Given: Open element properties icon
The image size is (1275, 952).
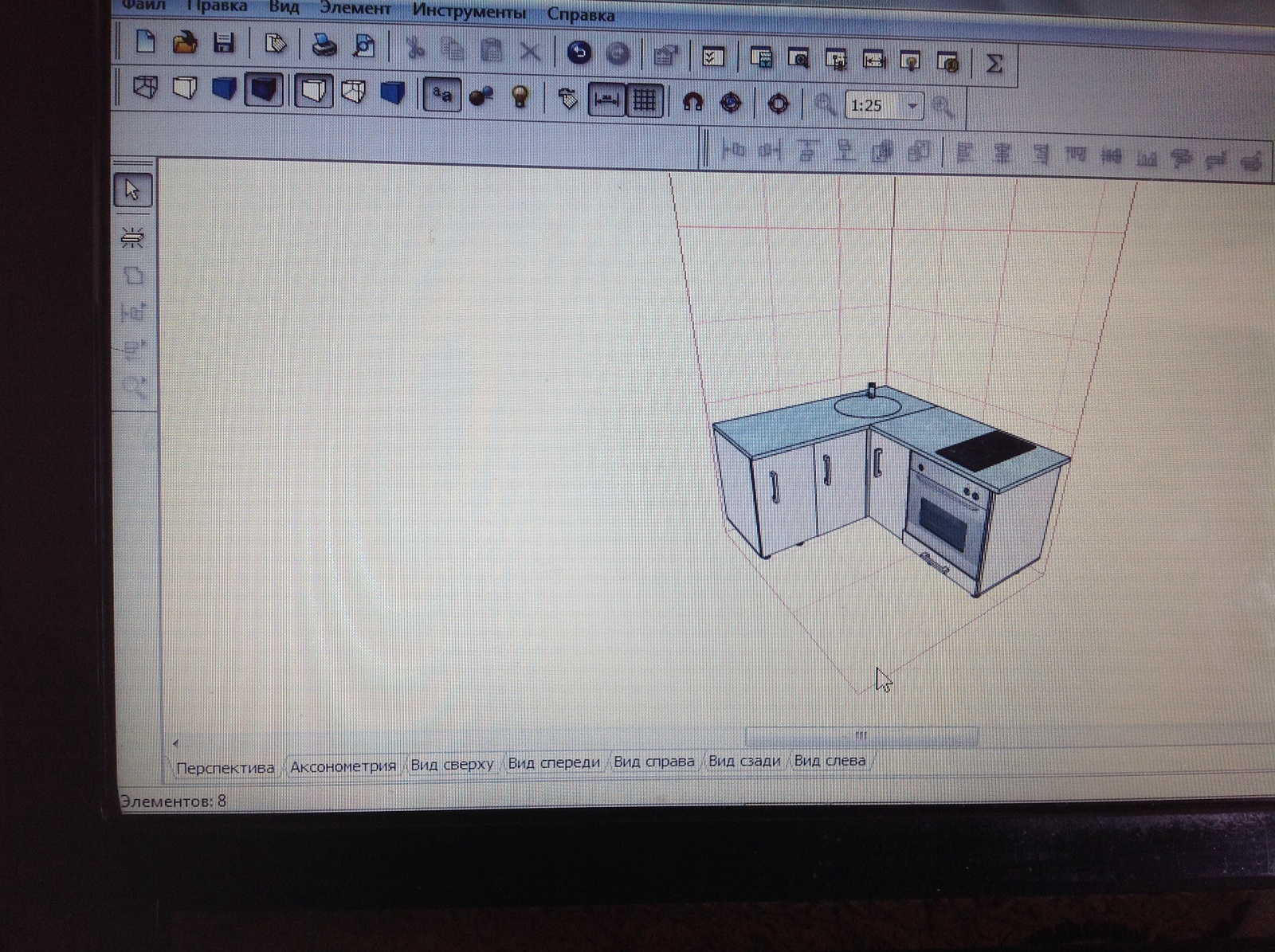Looking at the screenshot, I should pos(665,56).
